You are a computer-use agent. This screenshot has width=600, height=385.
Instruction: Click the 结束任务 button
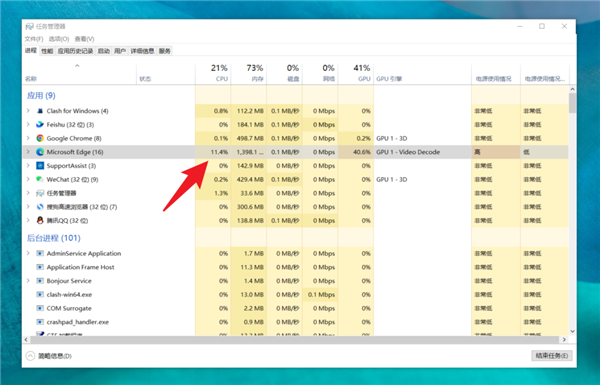coord(551,356)
